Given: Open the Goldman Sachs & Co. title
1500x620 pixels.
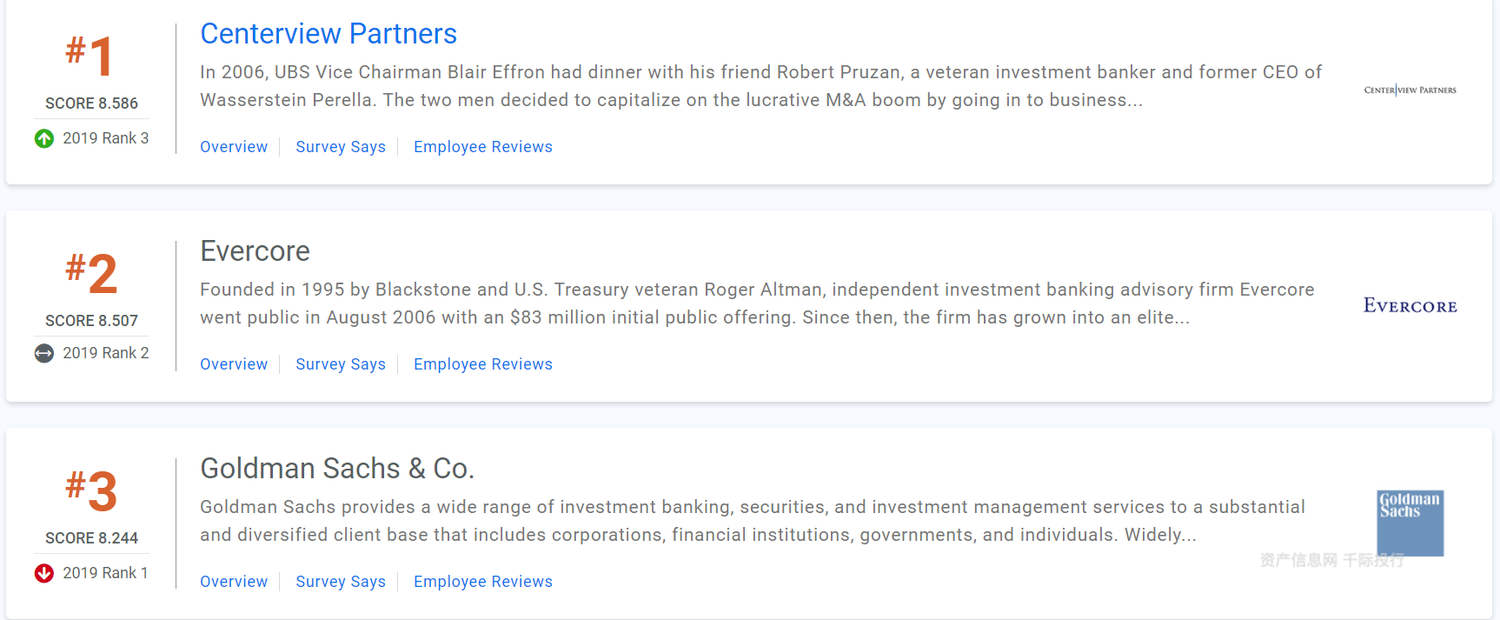Looking at the screenshot, I should point(337,468).
